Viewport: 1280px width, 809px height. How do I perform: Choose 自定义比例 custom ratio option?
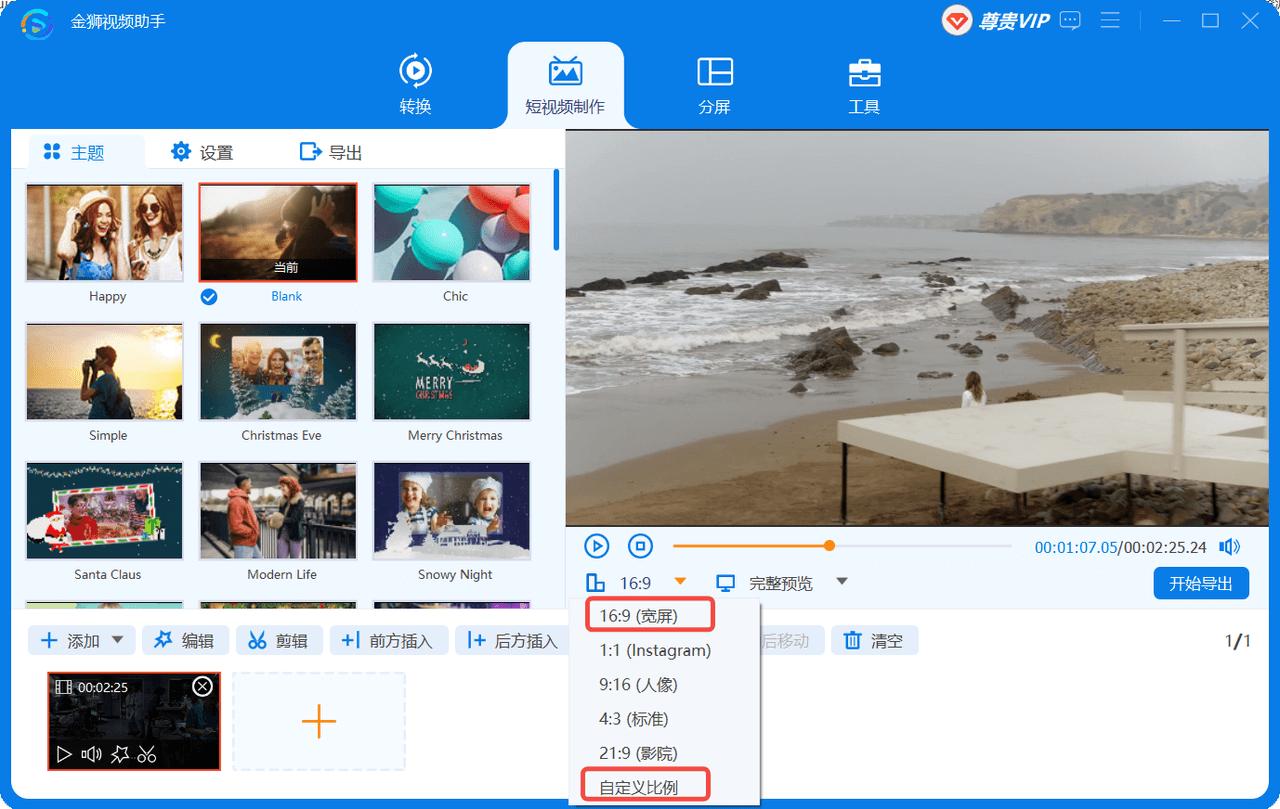pyautogui.click(x=643, y=785)
